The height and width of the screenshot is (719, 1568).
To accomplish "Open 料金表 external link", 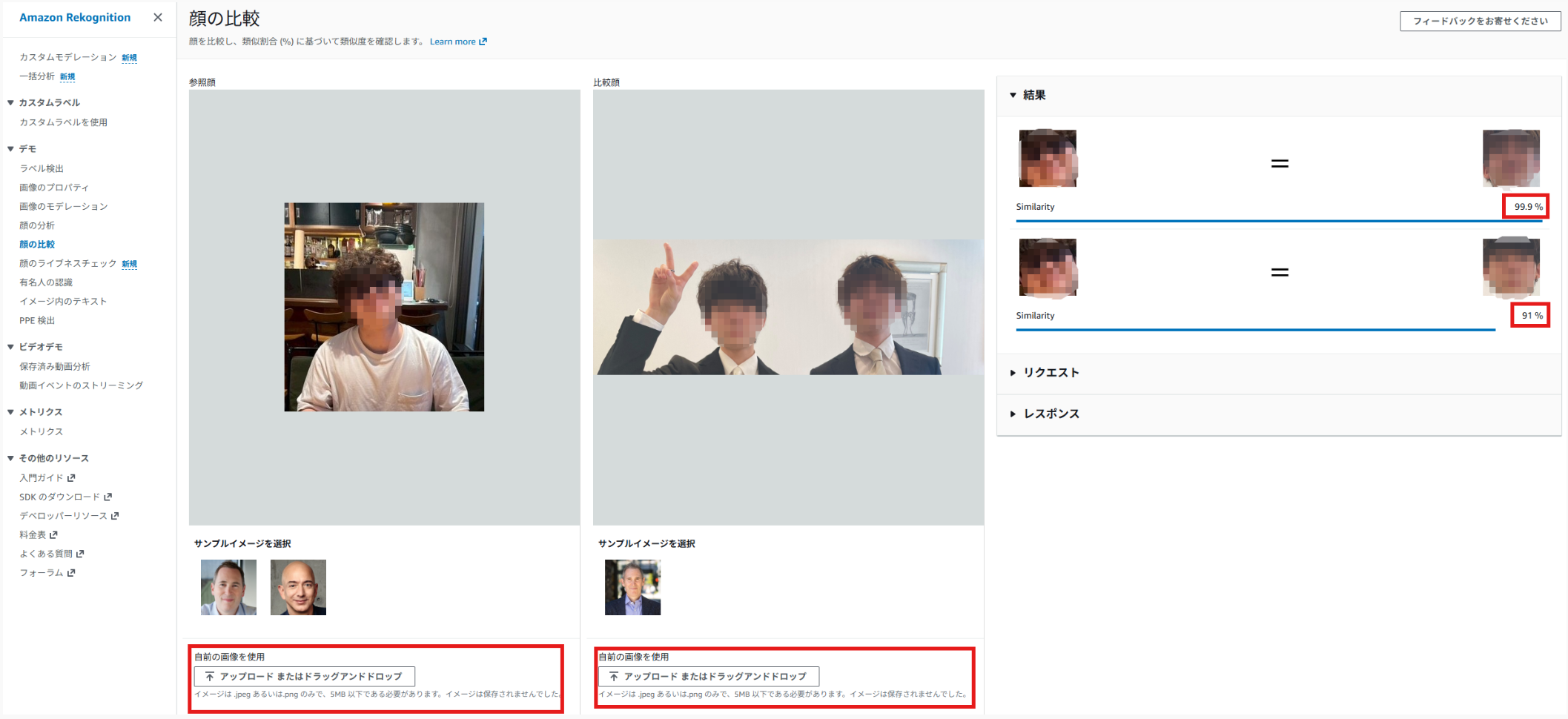I will [x=39, y=534].
